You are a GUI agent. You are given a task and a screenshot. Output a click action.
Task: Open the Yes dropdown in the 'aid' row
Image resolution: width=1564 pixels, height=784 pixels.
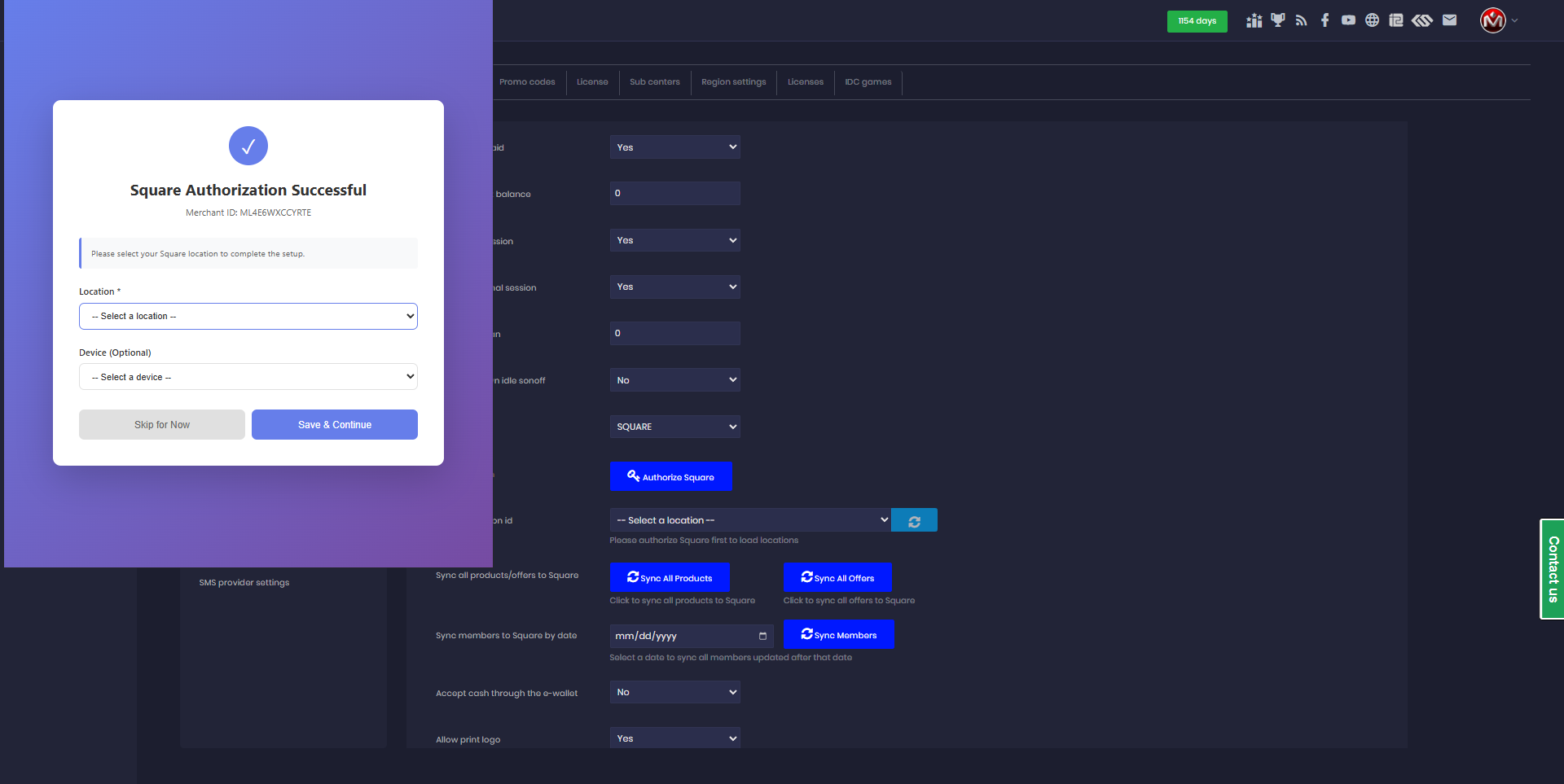[x=675, y=147]
